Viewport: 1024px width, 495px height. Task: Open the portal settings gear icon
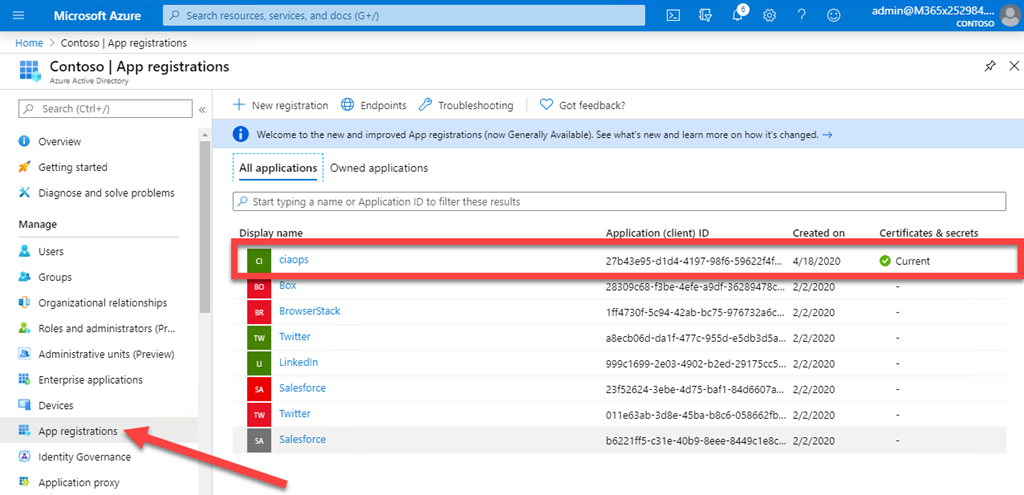coord(769,15)
